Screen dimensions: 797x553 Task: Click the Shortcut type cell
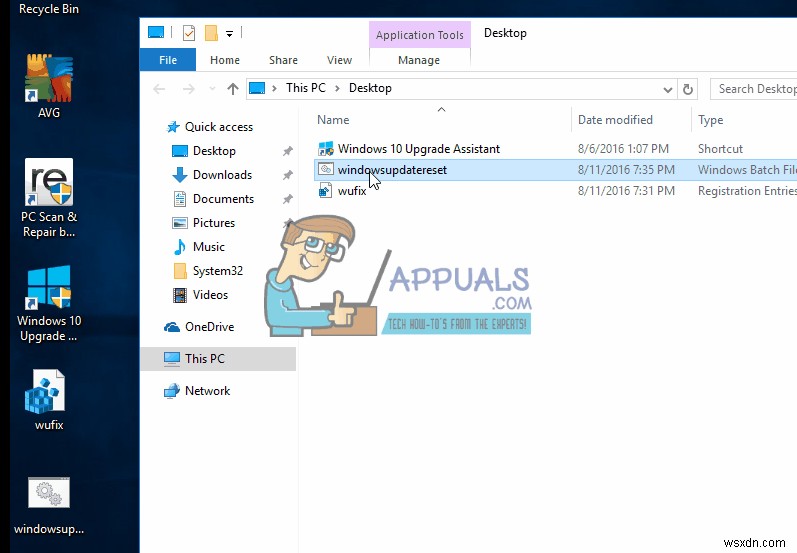pyautogui.click(x=720, y=149)
